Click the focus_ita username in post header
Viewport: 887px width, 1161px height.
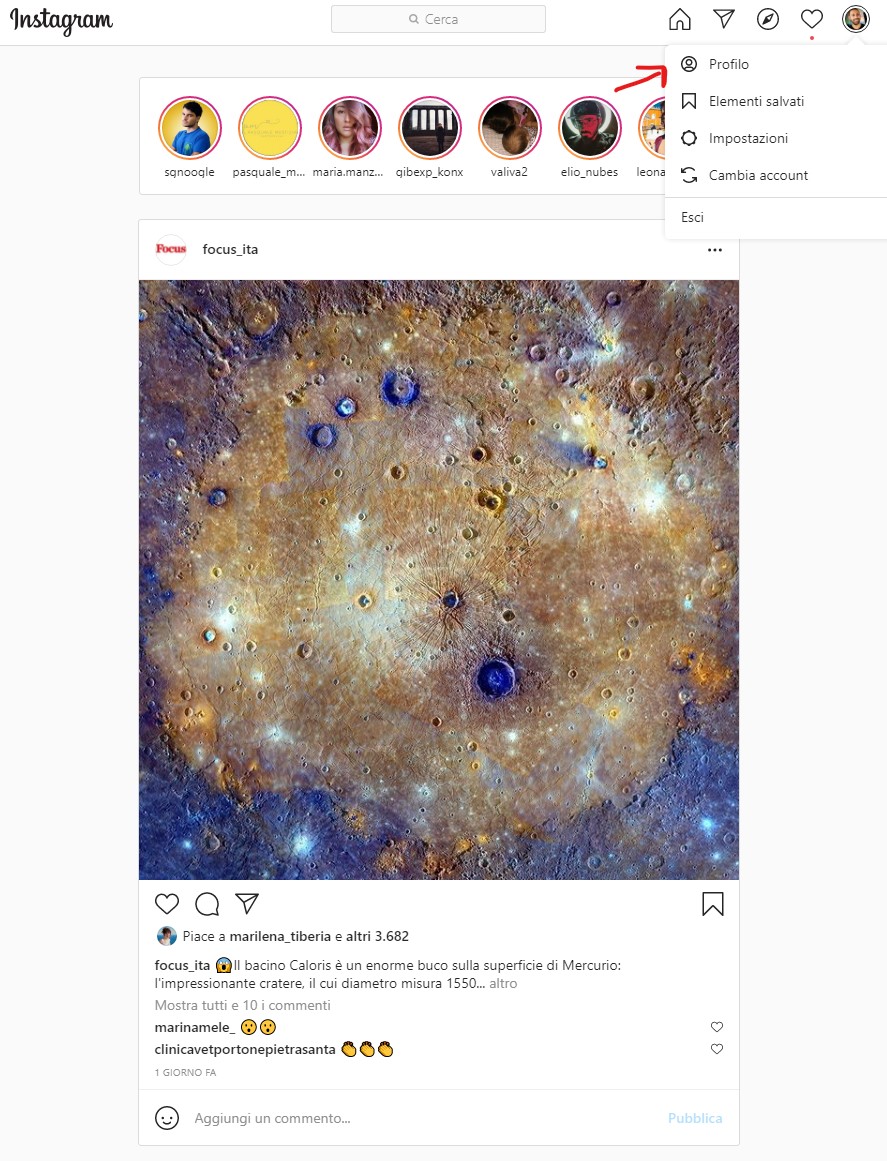pyautogui.click(x=230, y=250)
